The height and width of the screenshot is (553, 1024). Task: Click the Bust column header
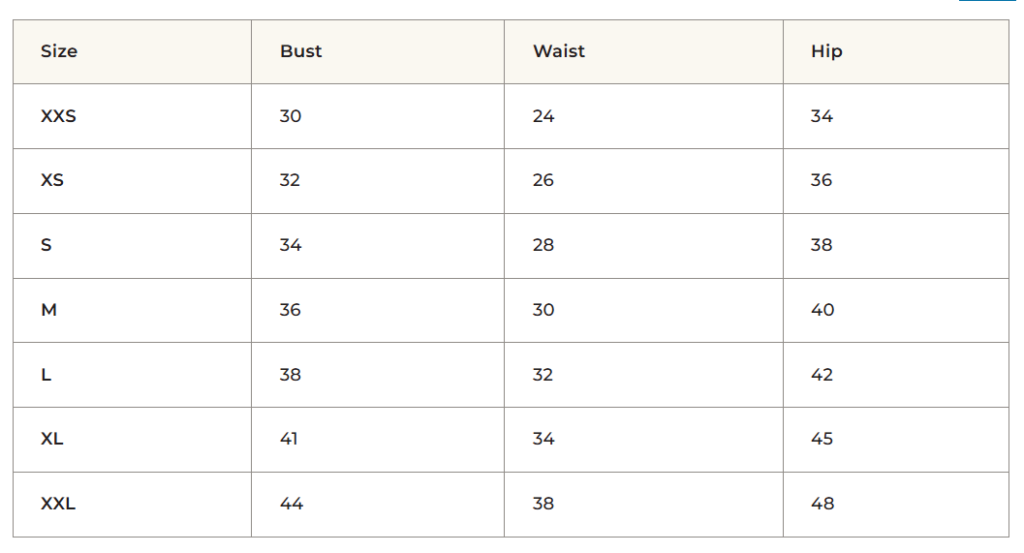point(301,51)
